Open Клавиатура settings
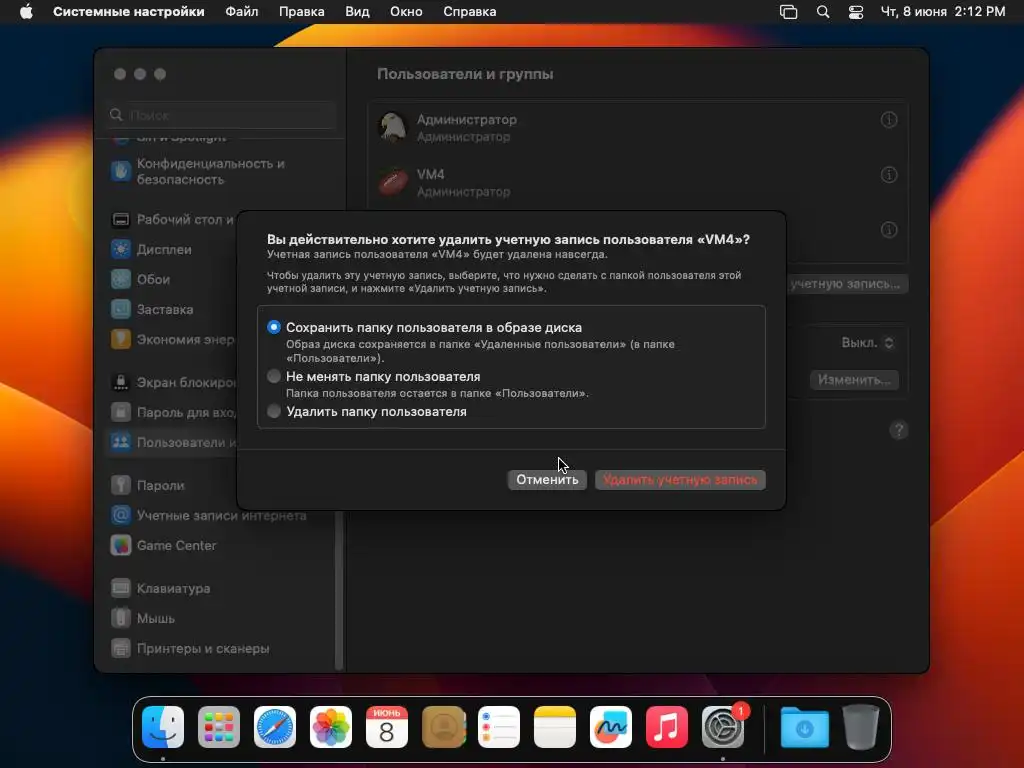1024x768 pixels. (222, 588)
